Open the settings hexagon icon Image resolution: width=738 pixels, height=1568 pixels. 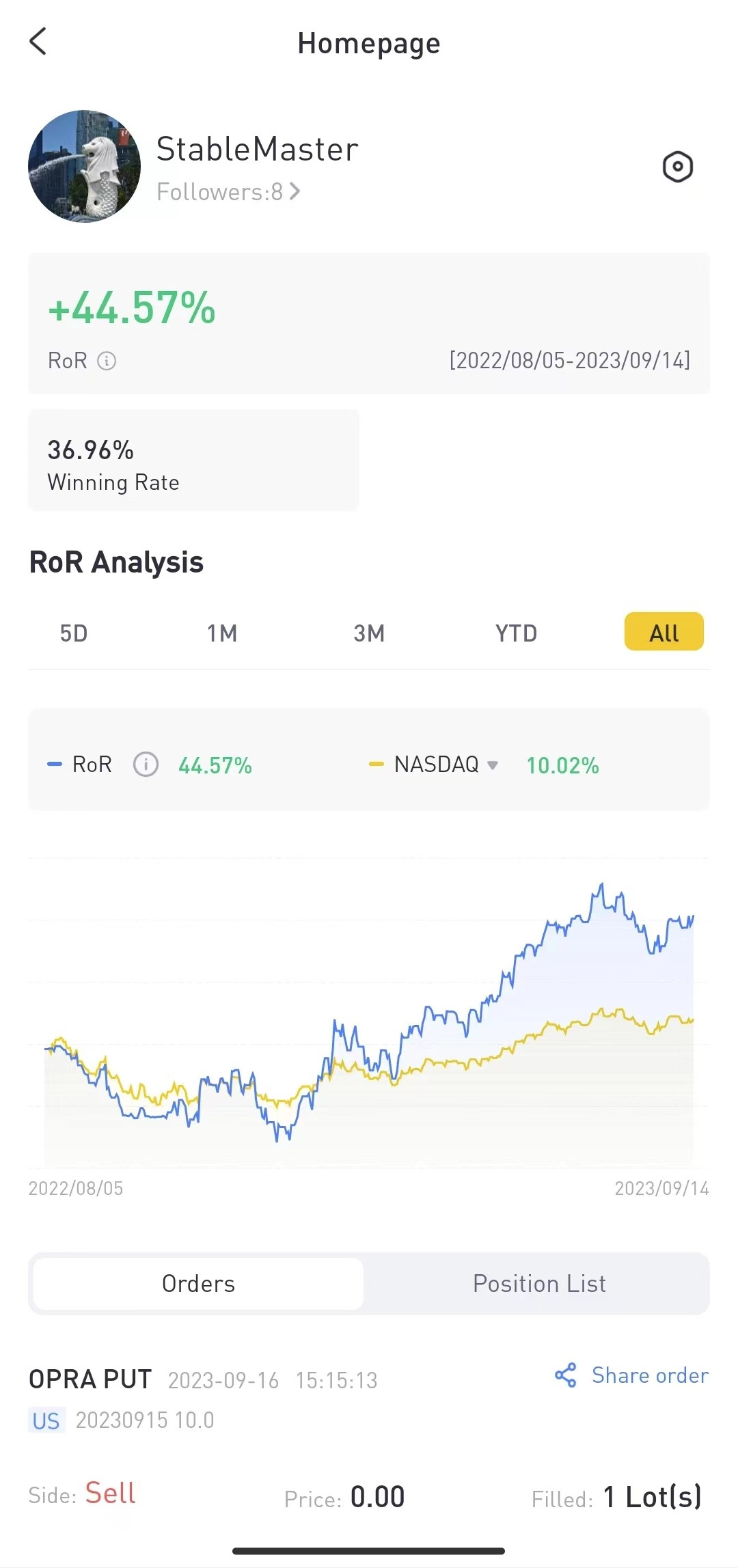(677, 167)
